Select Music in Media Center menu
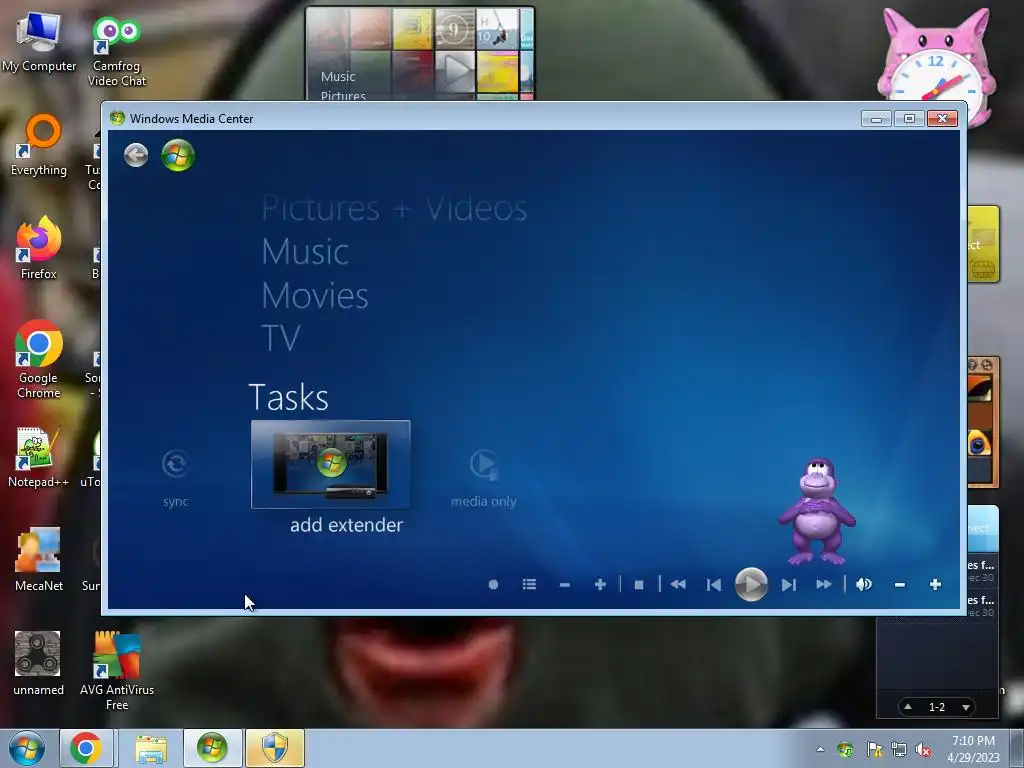Screen dimensions: 1024x768 point(305,252)
